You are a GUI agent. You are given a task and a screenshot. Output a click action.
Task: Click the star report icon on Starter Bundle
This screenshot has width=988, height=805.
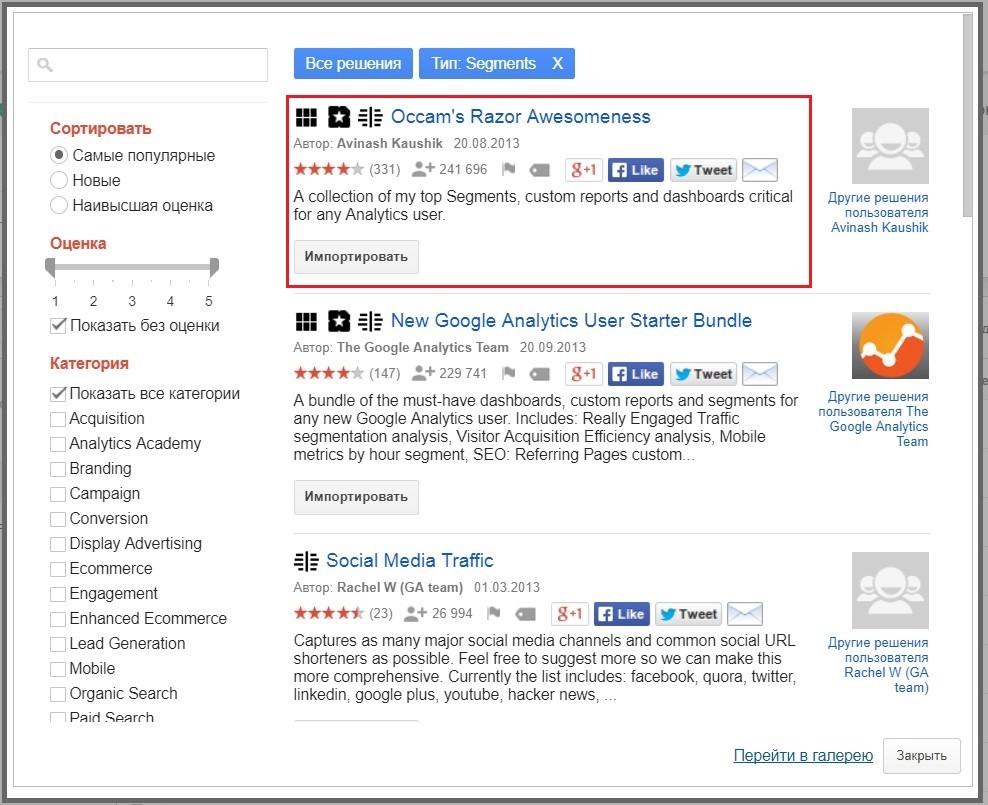coord(339,321)
